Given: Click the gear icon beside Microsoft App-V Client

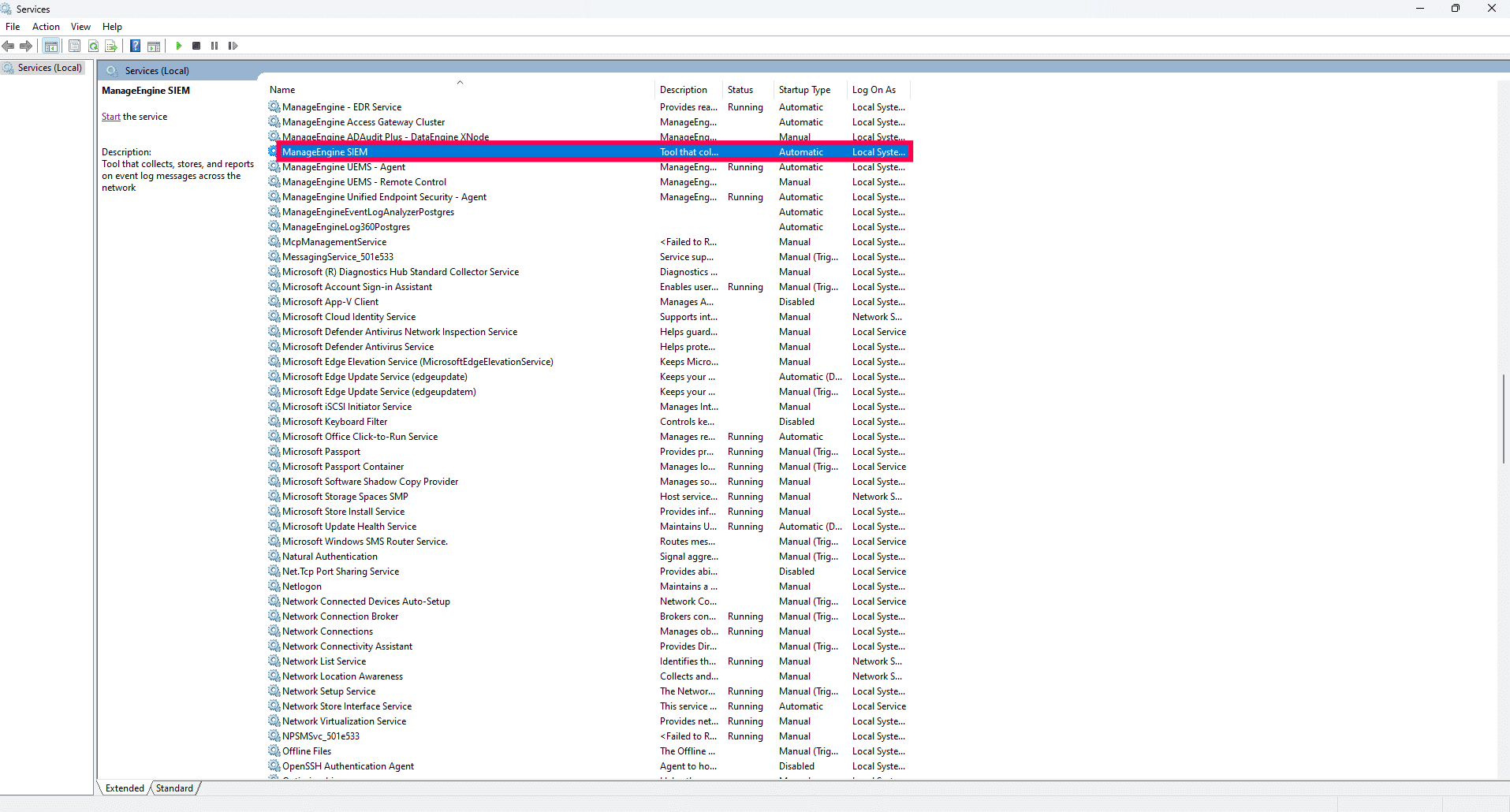Looking at the screenshot, I should click(x=274, y=301).
